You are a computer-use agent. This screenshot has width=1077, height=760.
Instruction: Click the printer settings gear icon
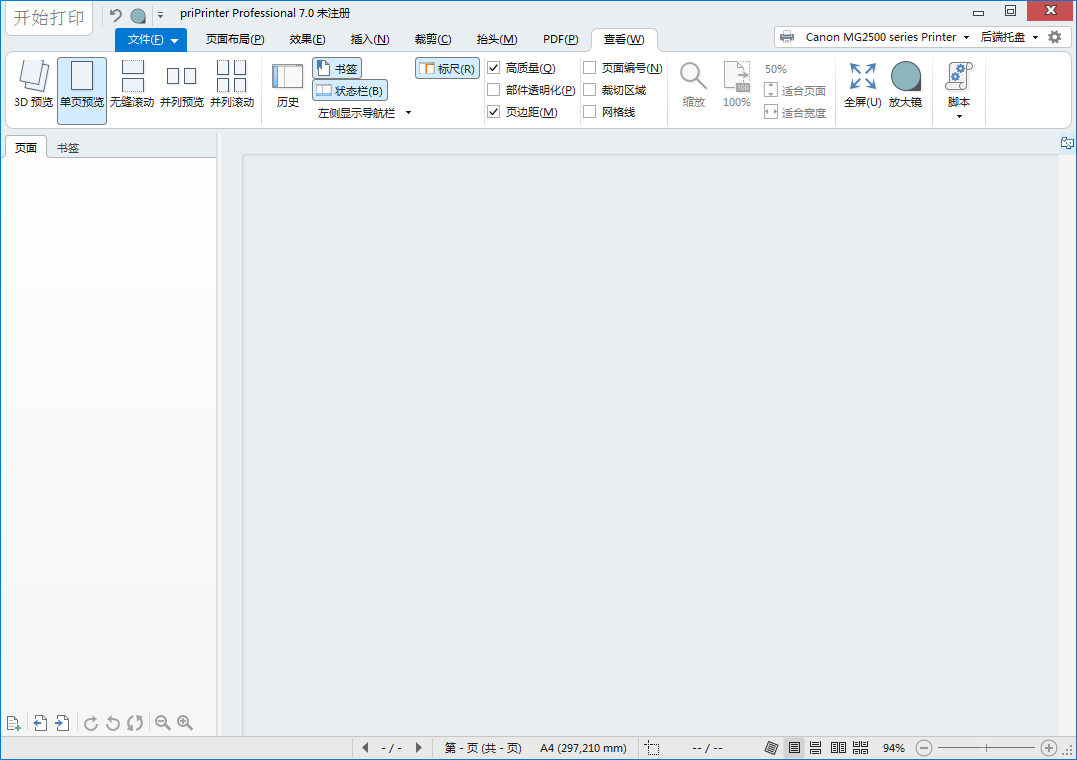coord(1055,37)
